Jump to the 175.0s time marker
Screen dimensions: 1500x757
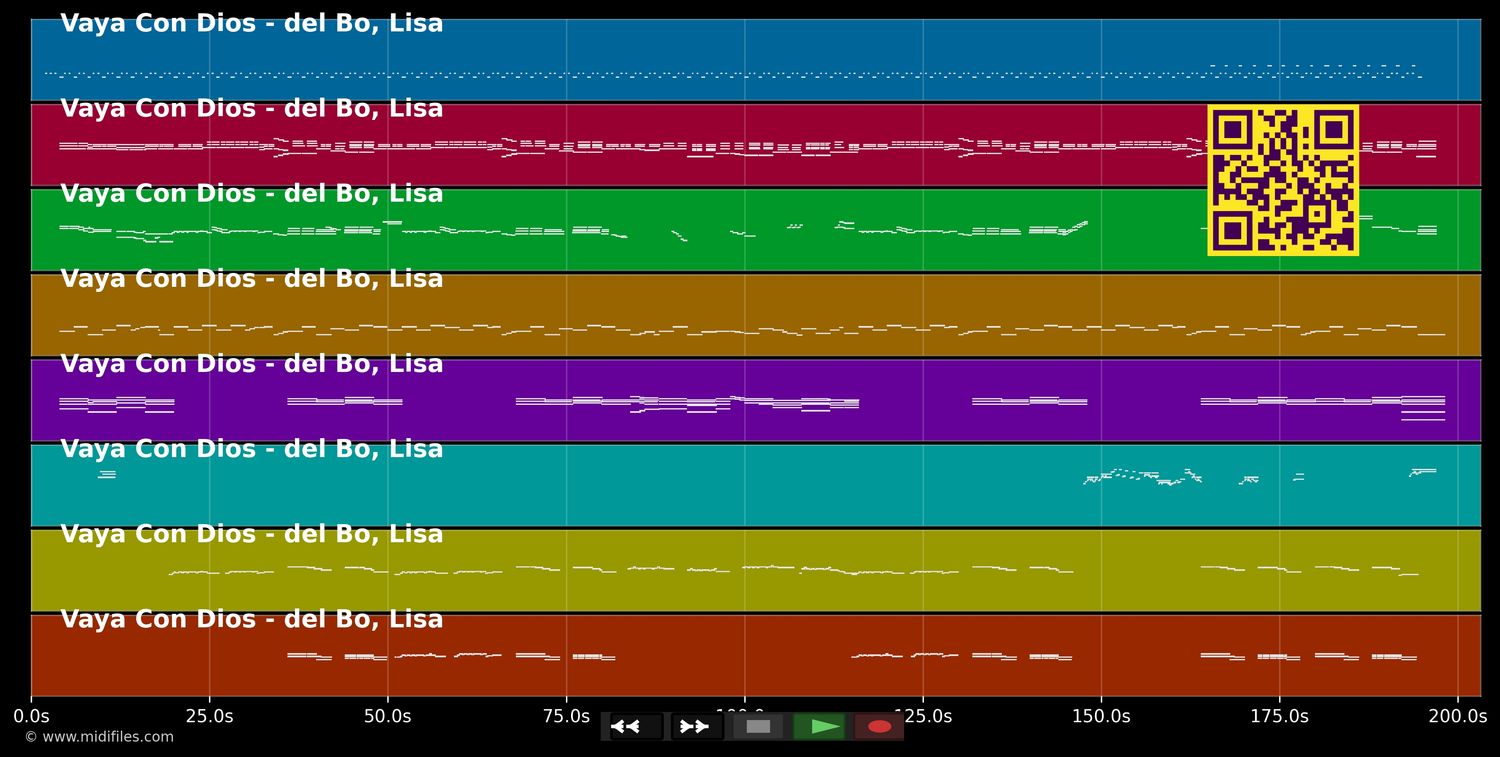pyautogui.click(x=1279, y=716)
